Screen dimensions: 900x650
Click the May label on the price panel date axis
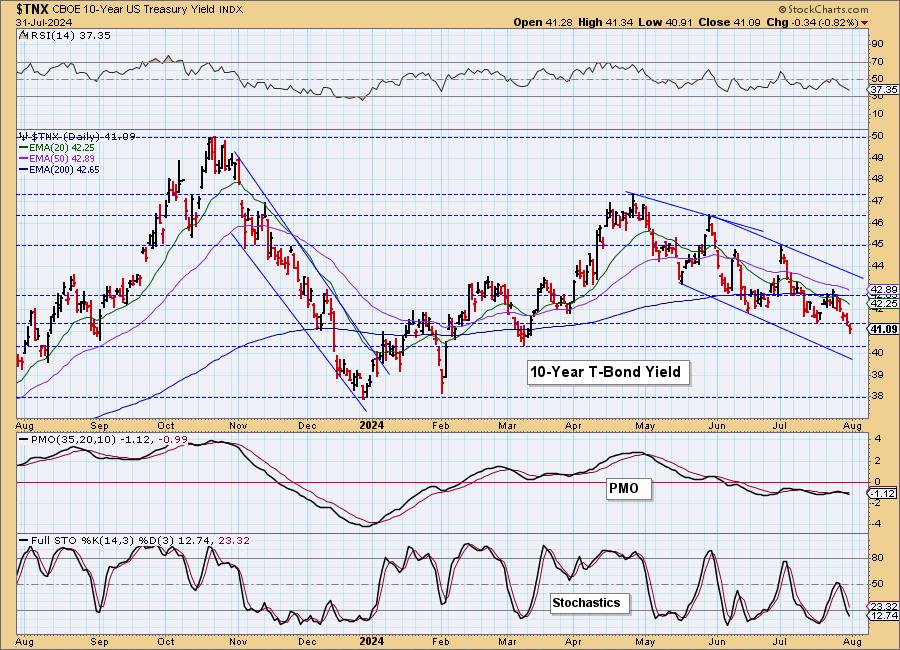click(x=645, y=426)
